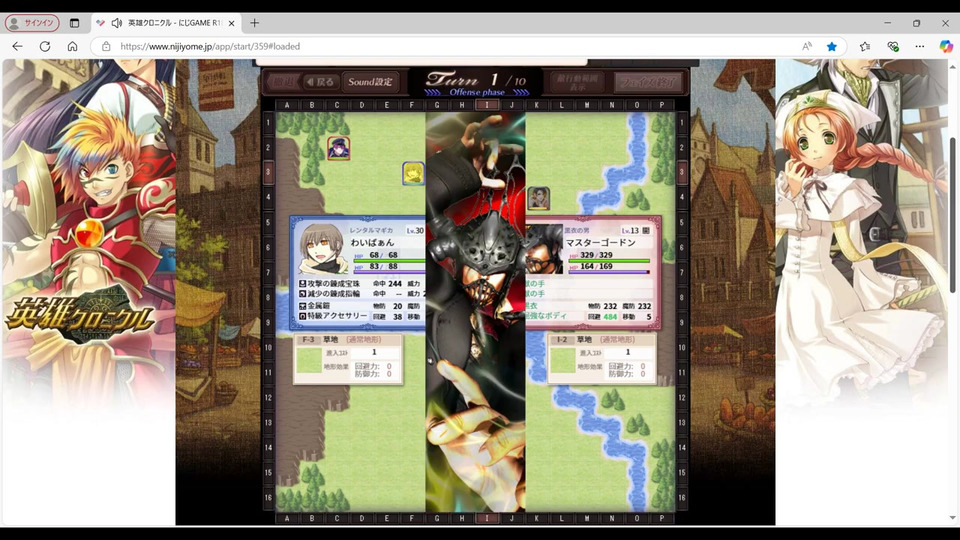Image resolution: width=960 pixels, height=540 pixels.
Task: Click the 特級アクセサリー accessory icon
Action: pos(302,316)
